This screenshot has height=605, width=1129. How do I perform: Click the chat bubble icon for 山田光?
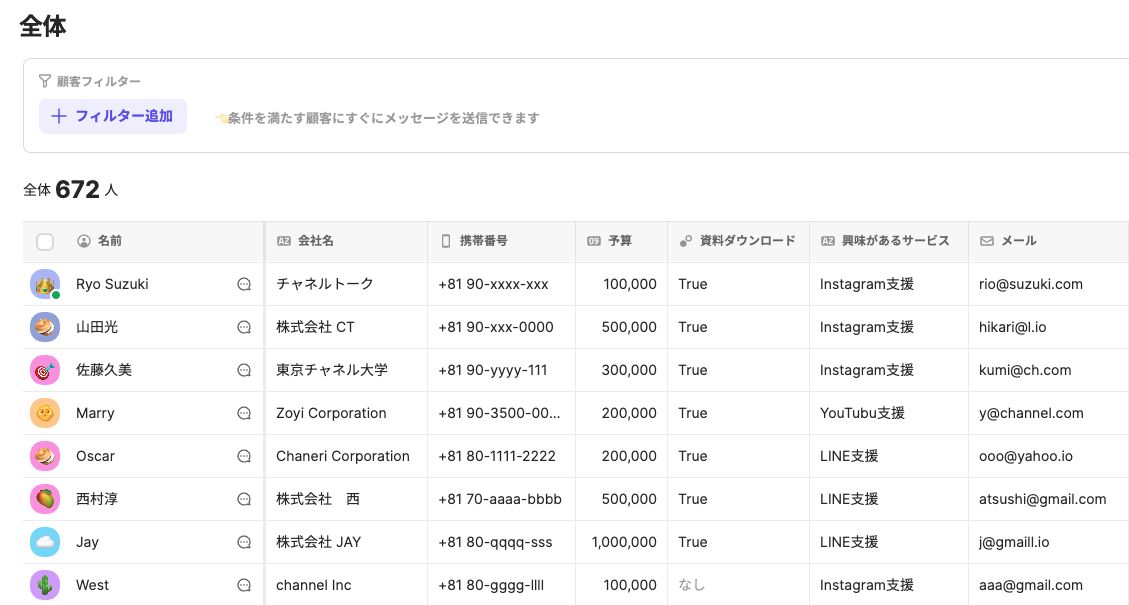point(244,327)
